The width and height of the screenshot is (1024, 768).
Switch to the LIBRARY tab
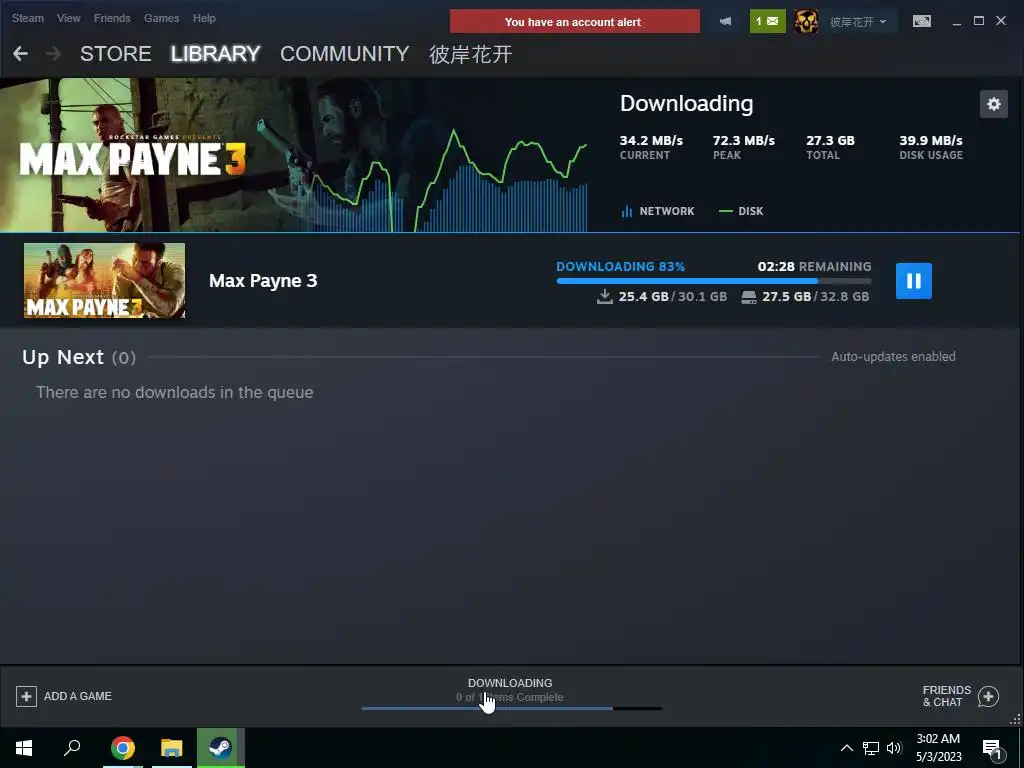(216, 54)
